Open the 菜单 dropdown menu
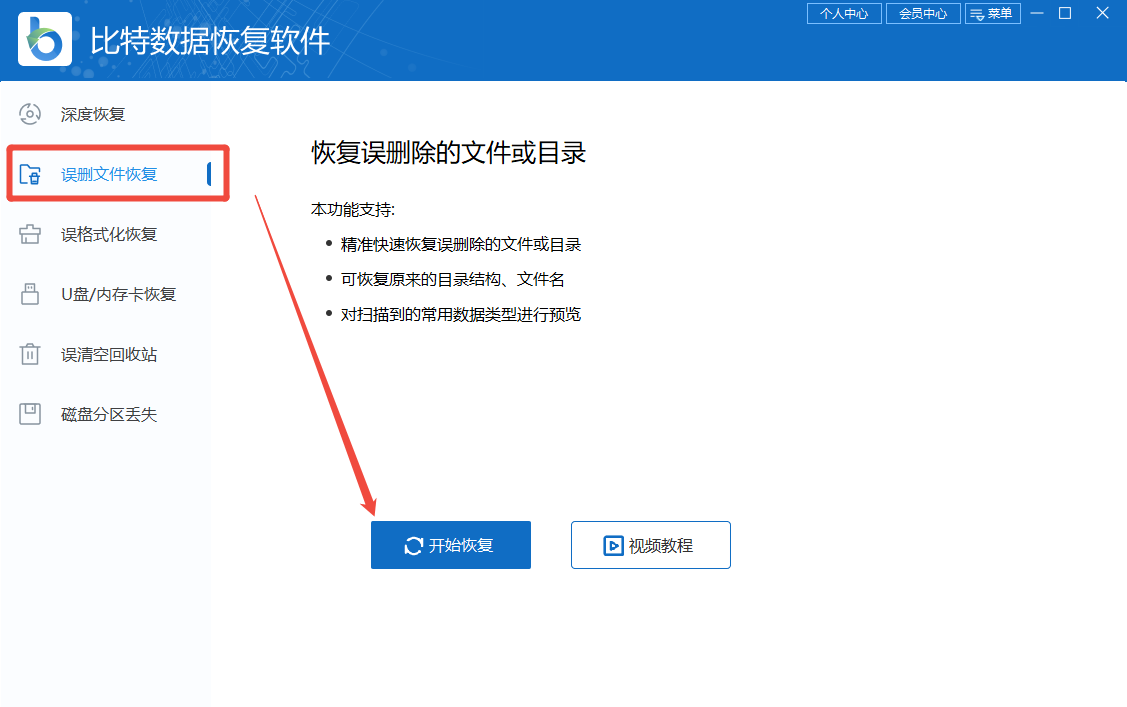 (x=992, y=14)
